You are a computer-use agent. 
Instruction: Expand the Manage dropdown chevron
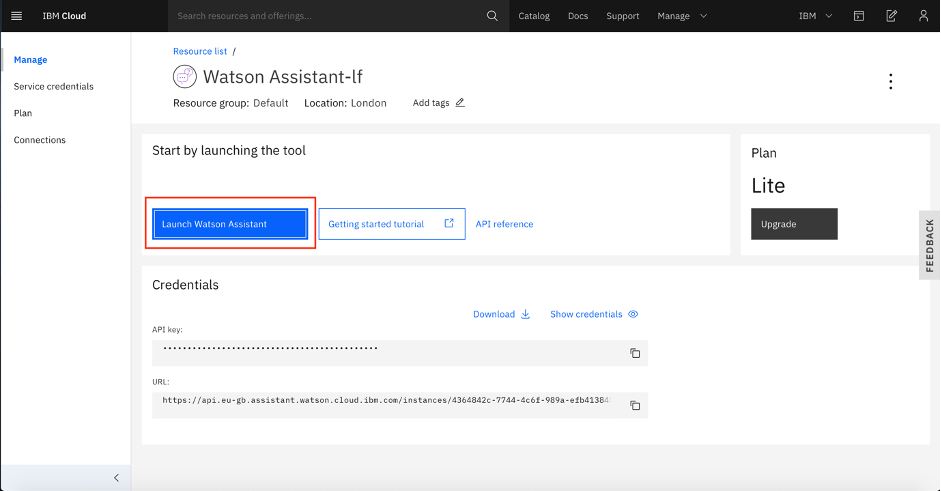click(703, 16)
